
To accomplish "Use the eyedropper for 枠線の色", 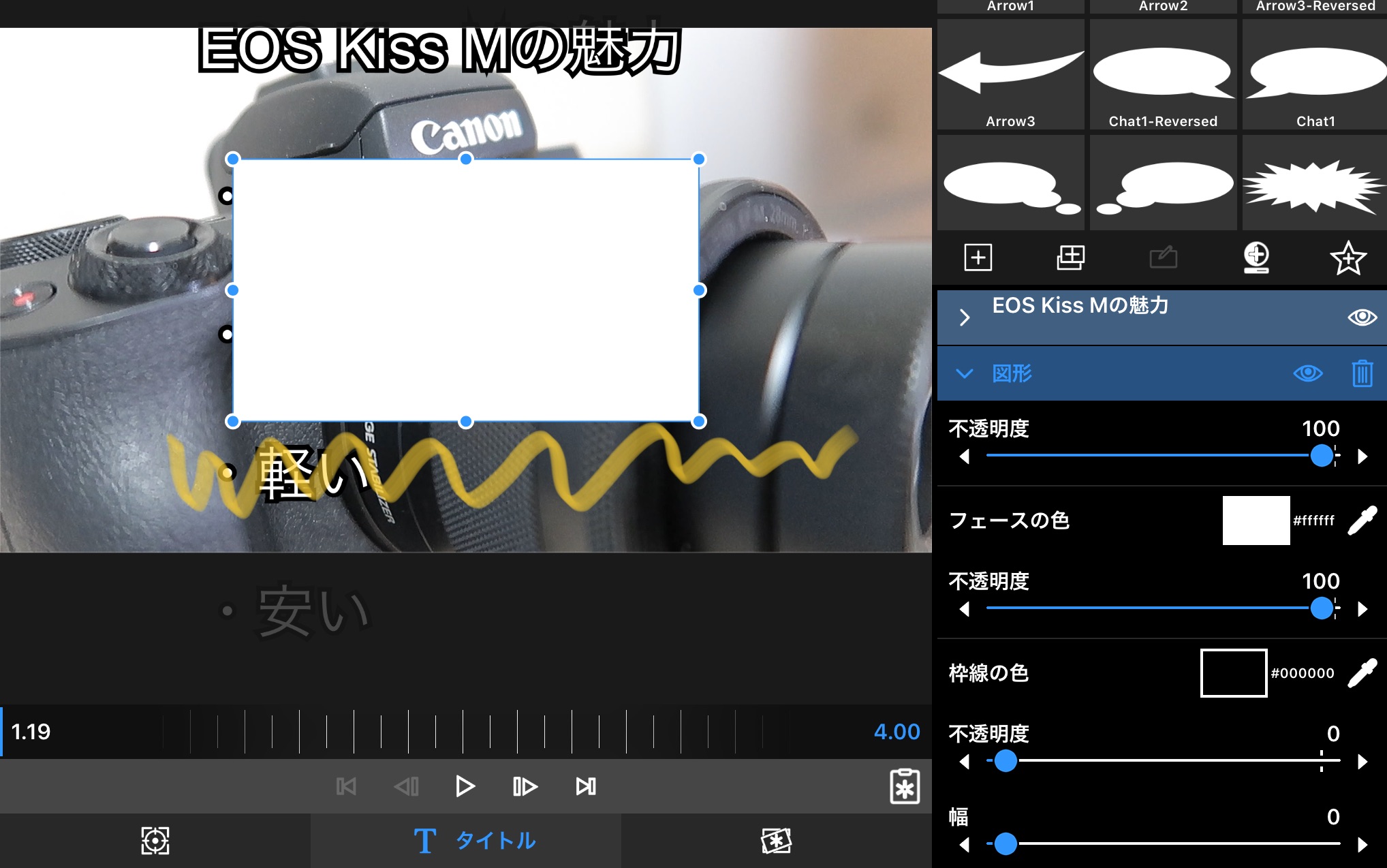I will tap(1362, 673).
